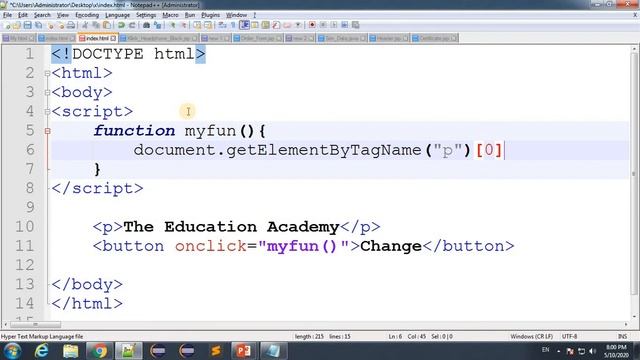This screenshot has height=360, width=640.
Task: Click the Open file toolbar icon
Action: (x=17, y=25)
